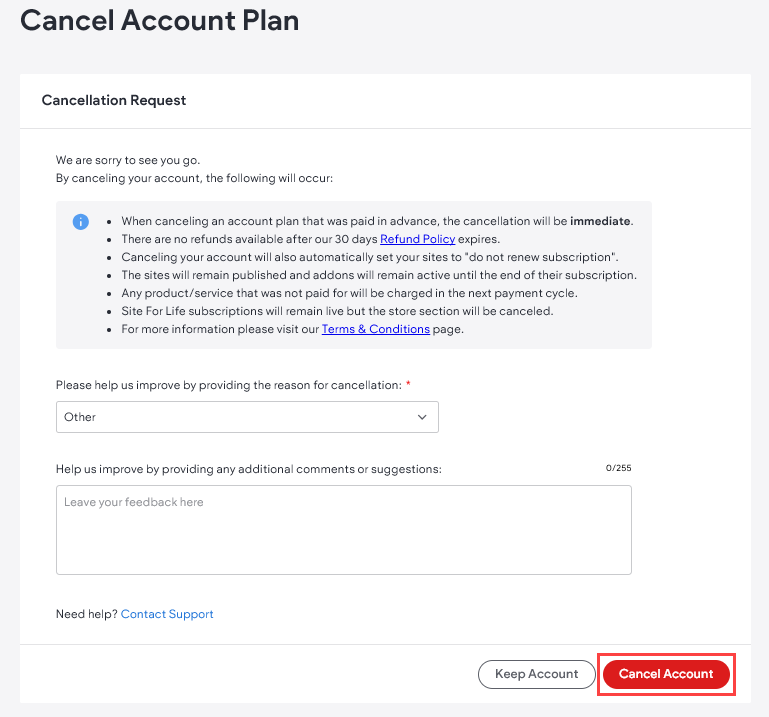The width and height of the screenshot is (769, 717).
Task: Click the Contact Support link
Action: tap(167, 614)
